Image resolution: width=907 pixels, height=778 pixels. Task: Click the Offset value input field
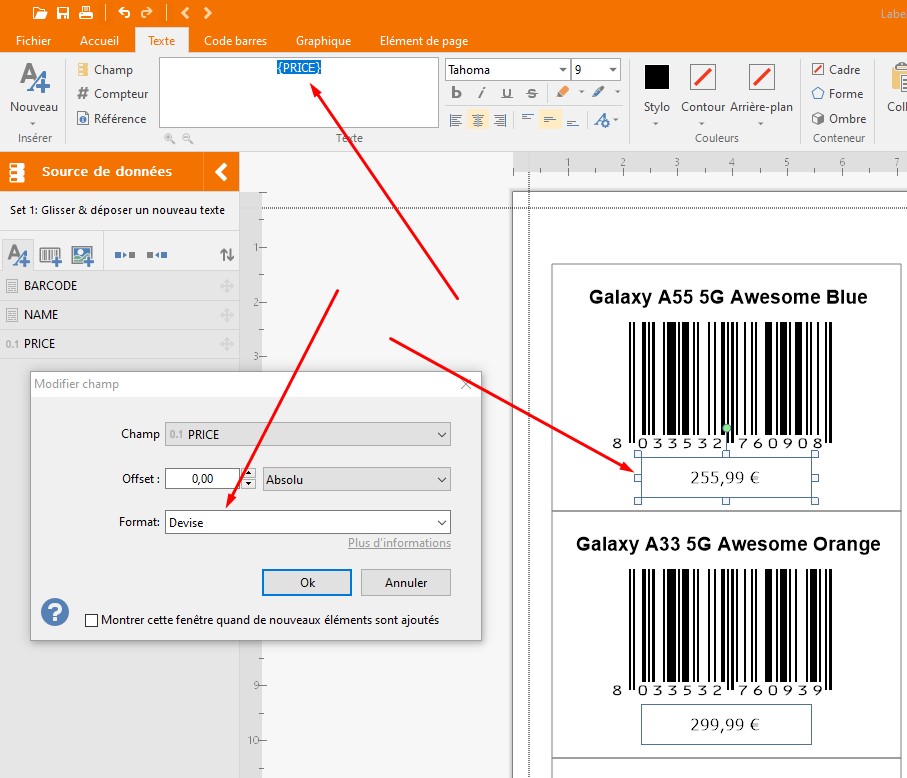pos(202,480)
